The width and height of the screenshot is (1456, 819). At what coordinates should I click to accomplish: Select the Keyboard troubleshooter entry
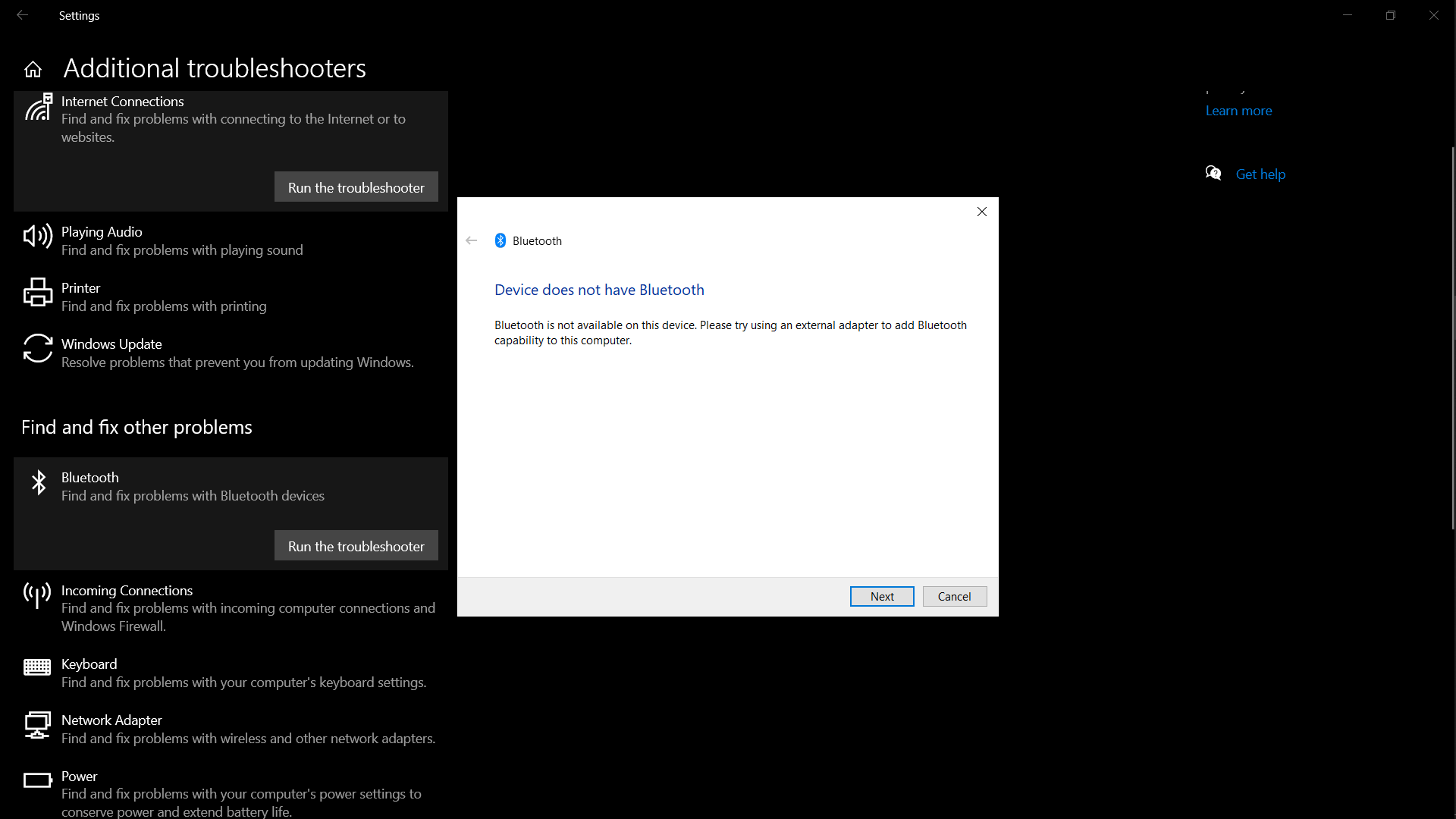point(231,673)
